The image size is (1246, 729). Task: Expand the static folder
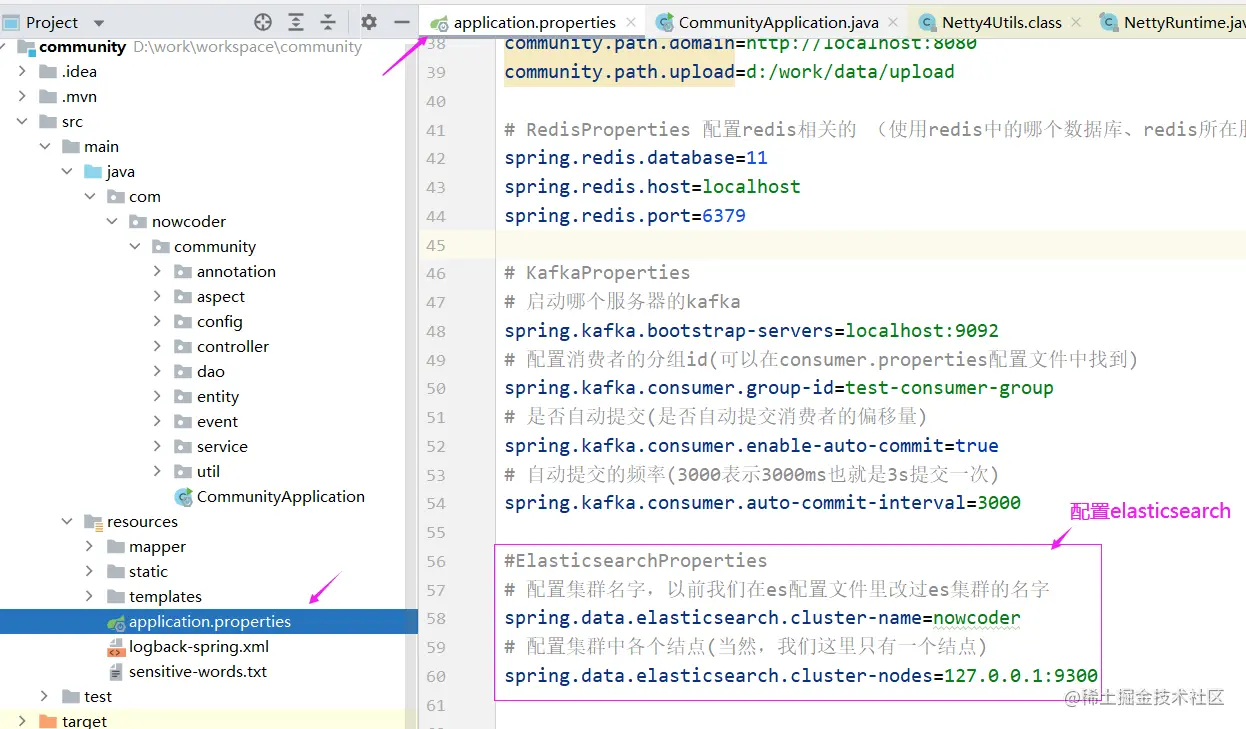(x=90, y=572)
